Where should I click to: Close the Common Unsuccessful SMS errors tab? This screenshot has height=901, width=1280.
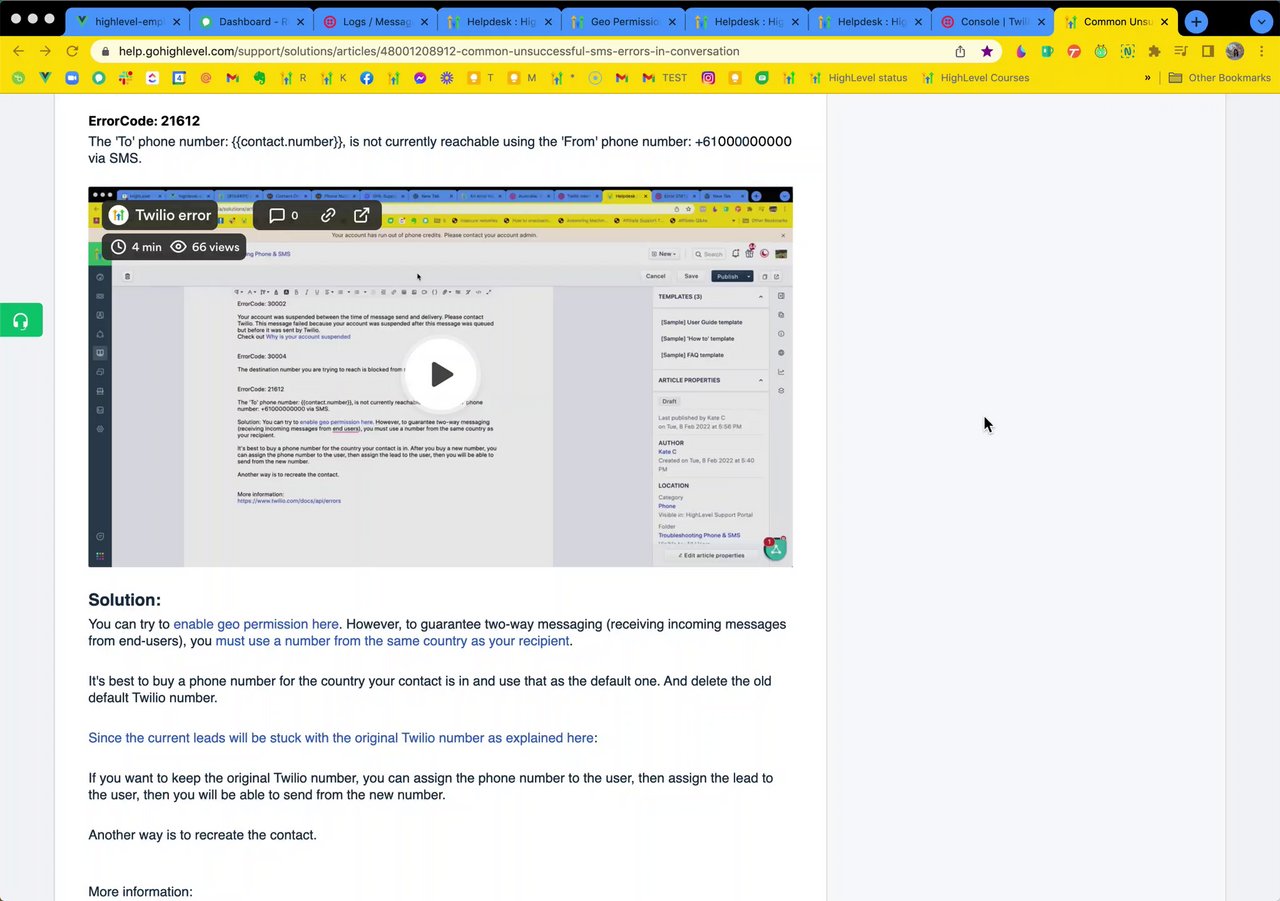click(x=1164, y=21)
